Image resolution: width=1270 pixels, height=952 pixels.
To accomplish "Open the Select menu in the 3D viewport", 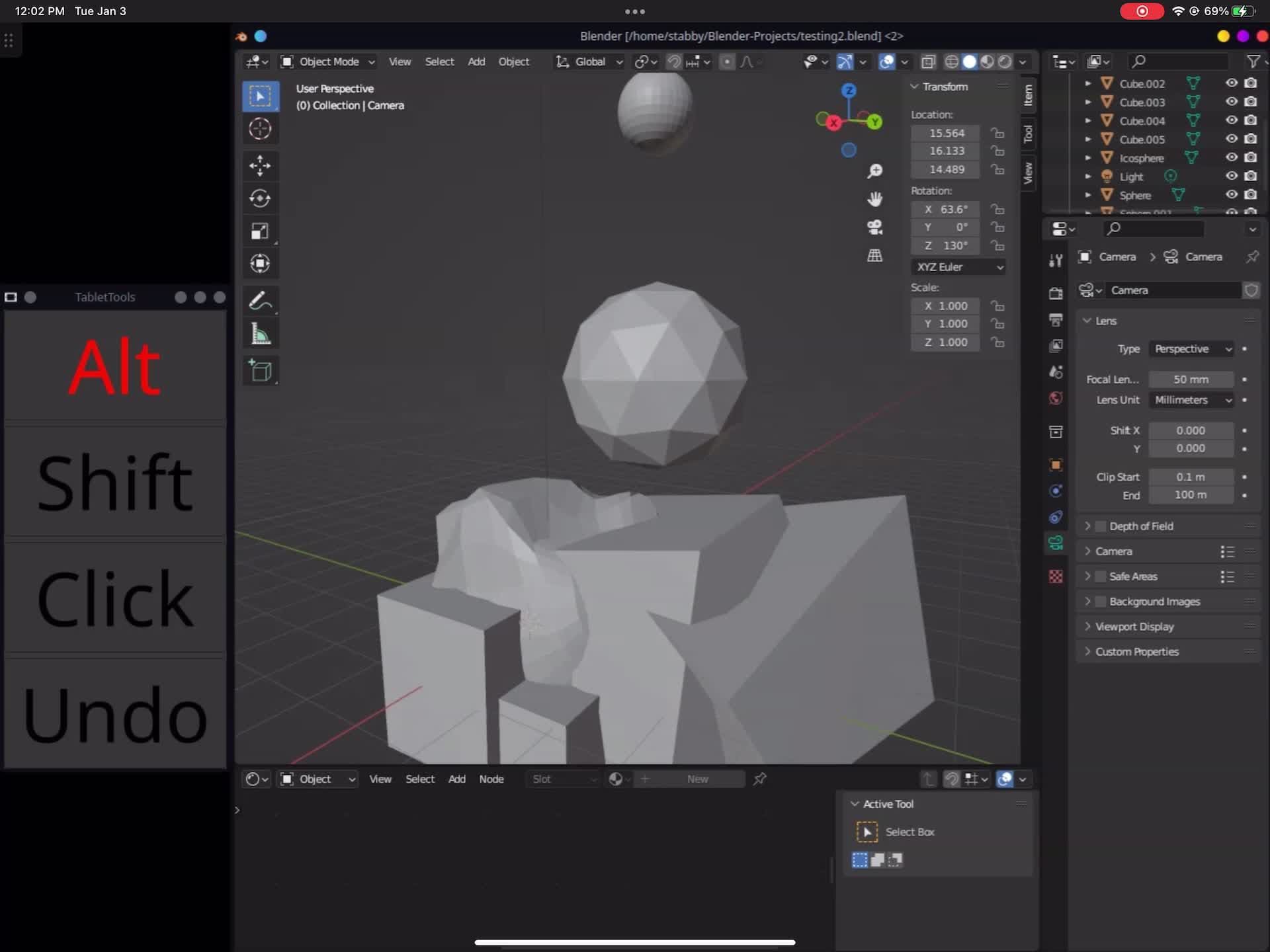I will 439,61.
